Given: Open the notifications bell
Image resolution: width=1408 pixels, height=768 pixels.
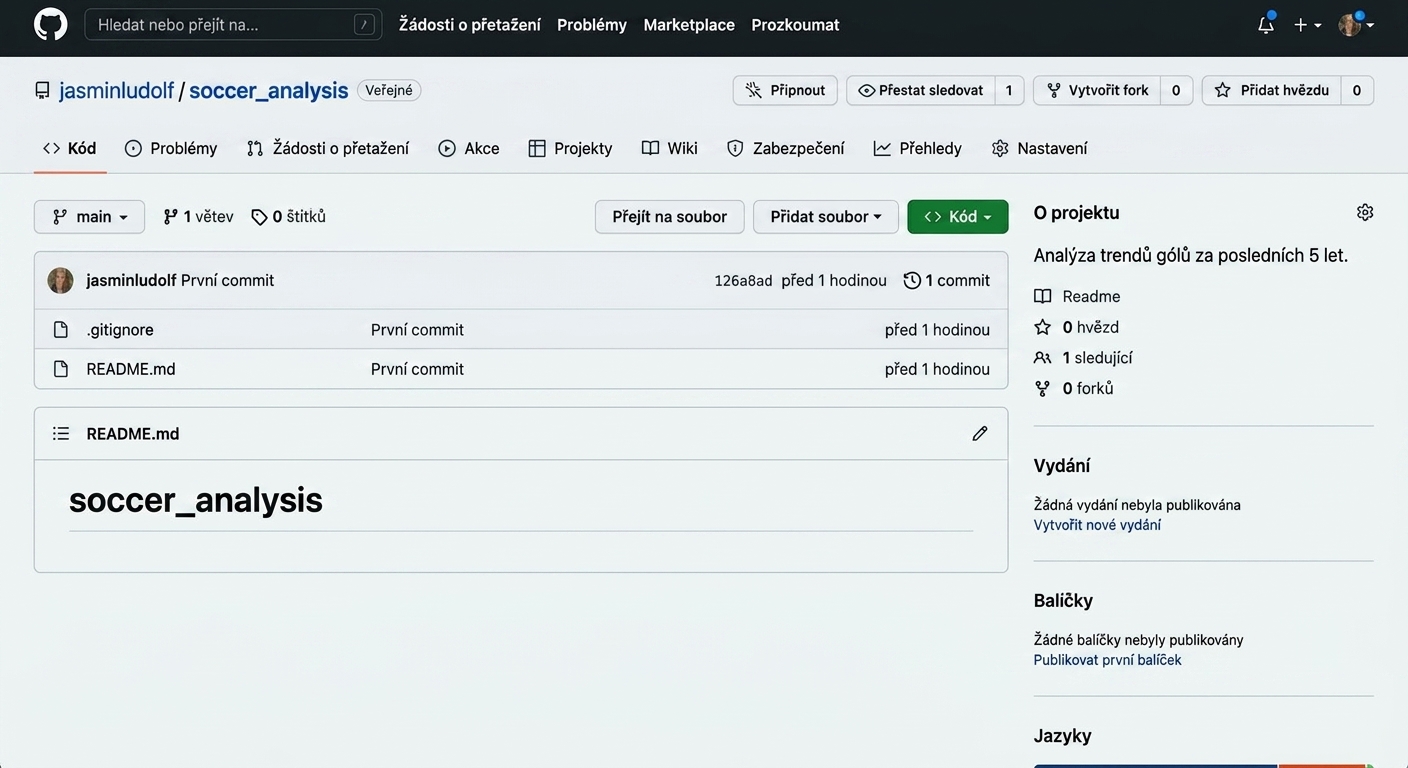Looking at the screenshot, I should pyautogui.click(x=1266, y=25).
